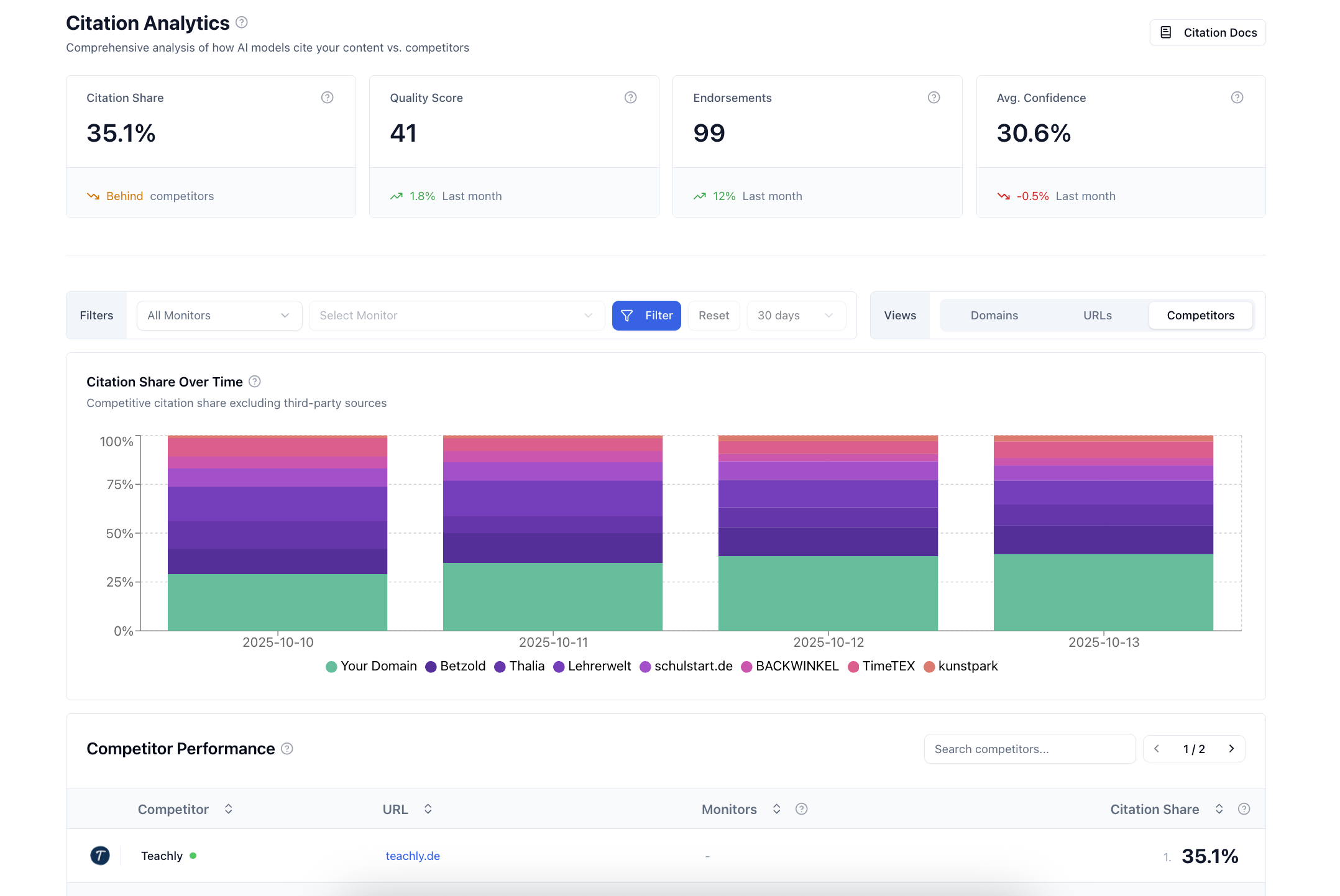
Task: Open the Citation Share help tooltip
Action: click(x=328, y=98)
